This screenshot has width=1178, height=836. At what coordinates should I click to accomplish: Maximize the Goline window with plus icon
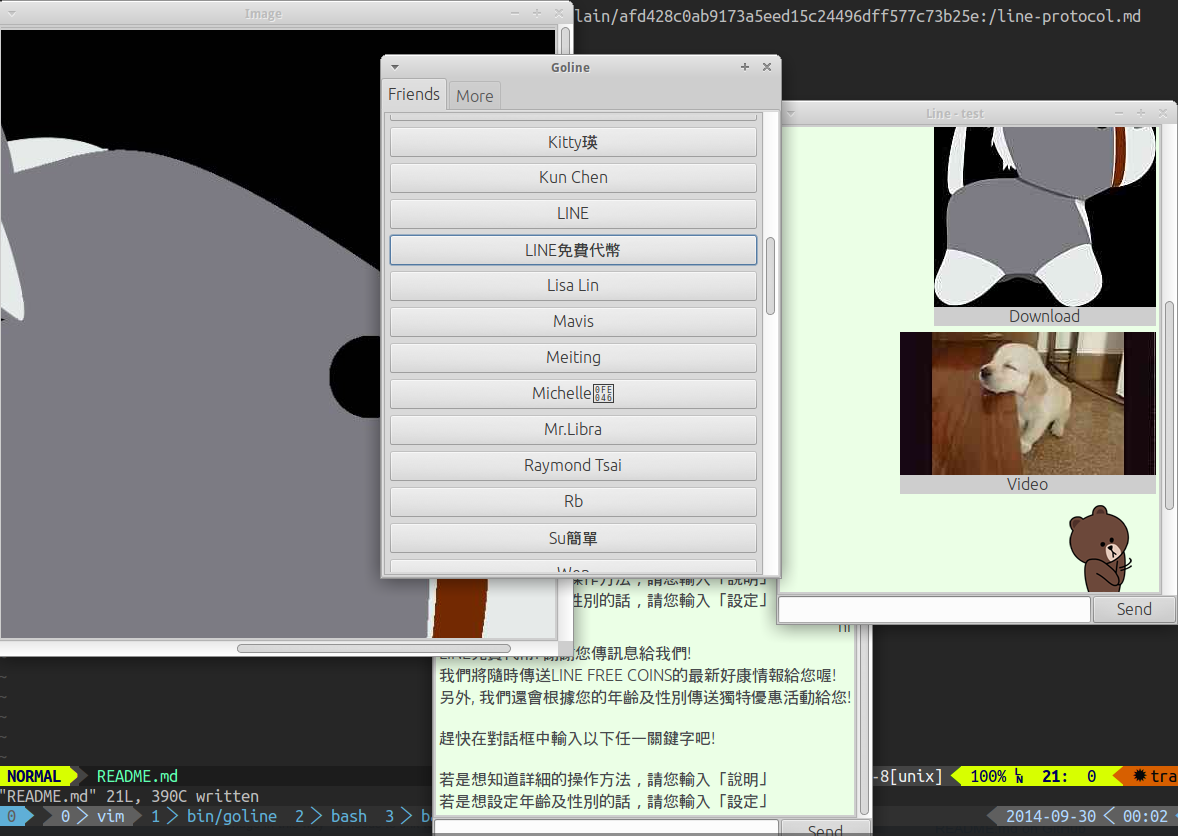point(745,67)
